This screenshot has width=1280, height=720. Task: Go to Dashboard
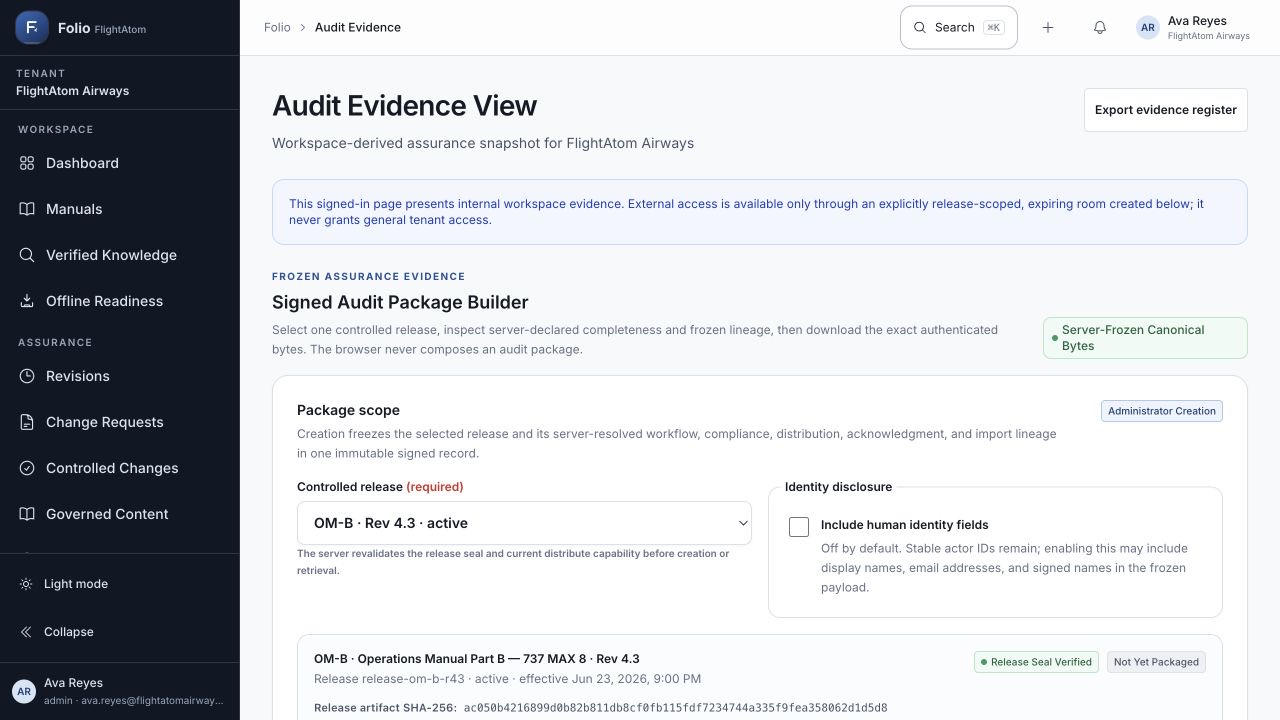[120, 163]
